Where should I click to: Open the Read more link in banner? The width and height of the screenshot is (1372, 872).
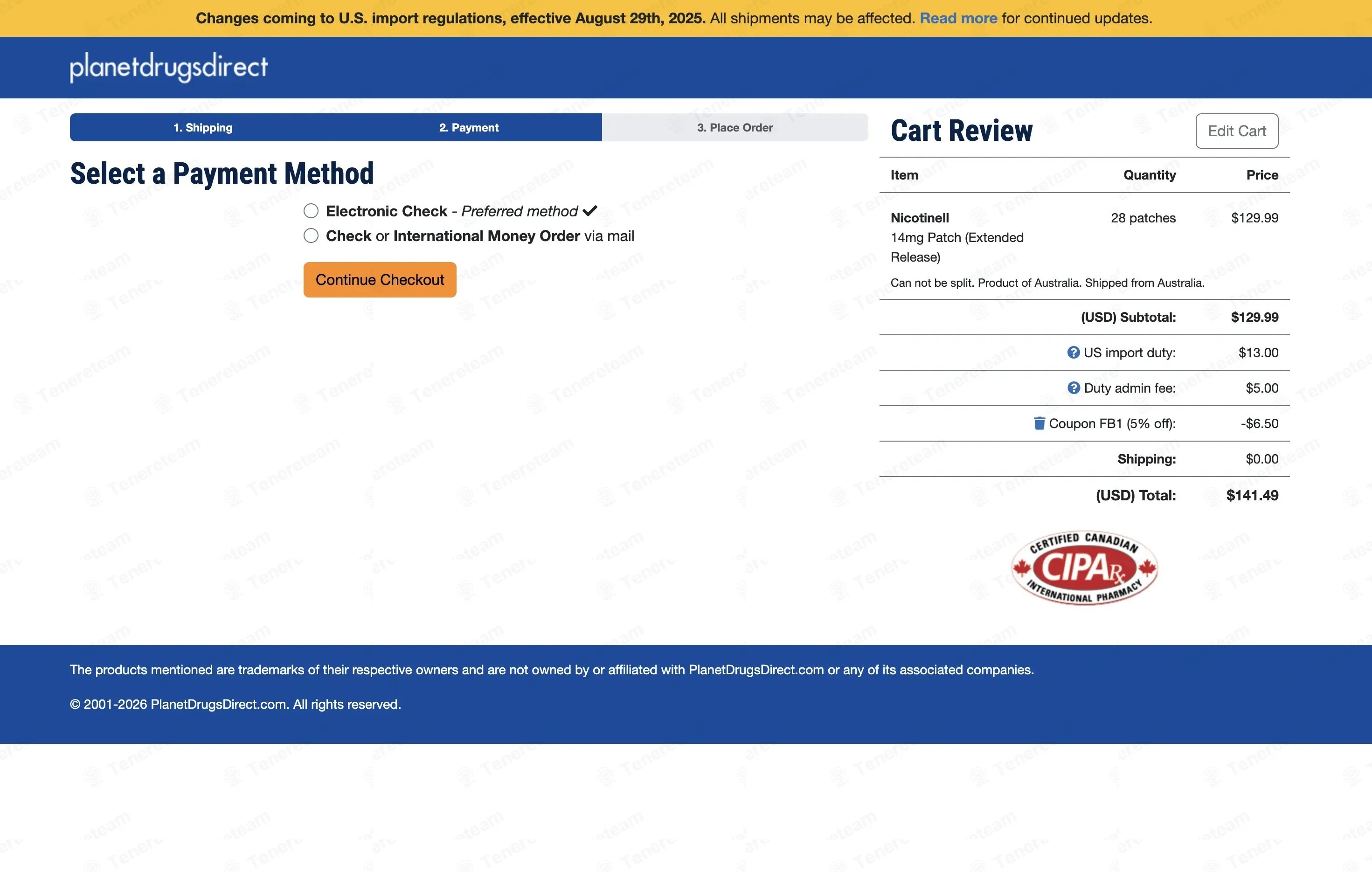(x=958, y=18)
